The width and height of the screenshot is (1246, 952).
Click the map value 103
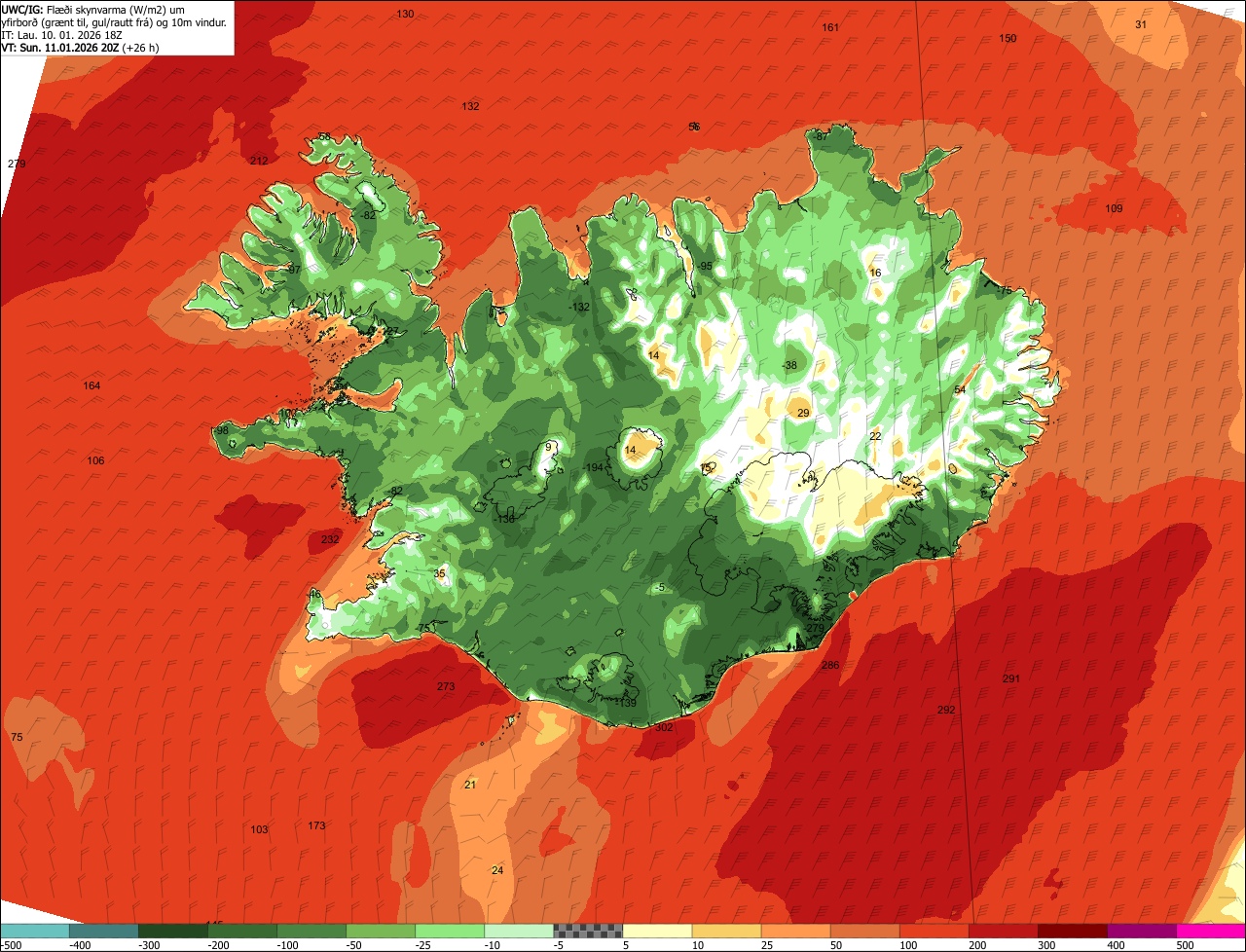tap(259, 829)
